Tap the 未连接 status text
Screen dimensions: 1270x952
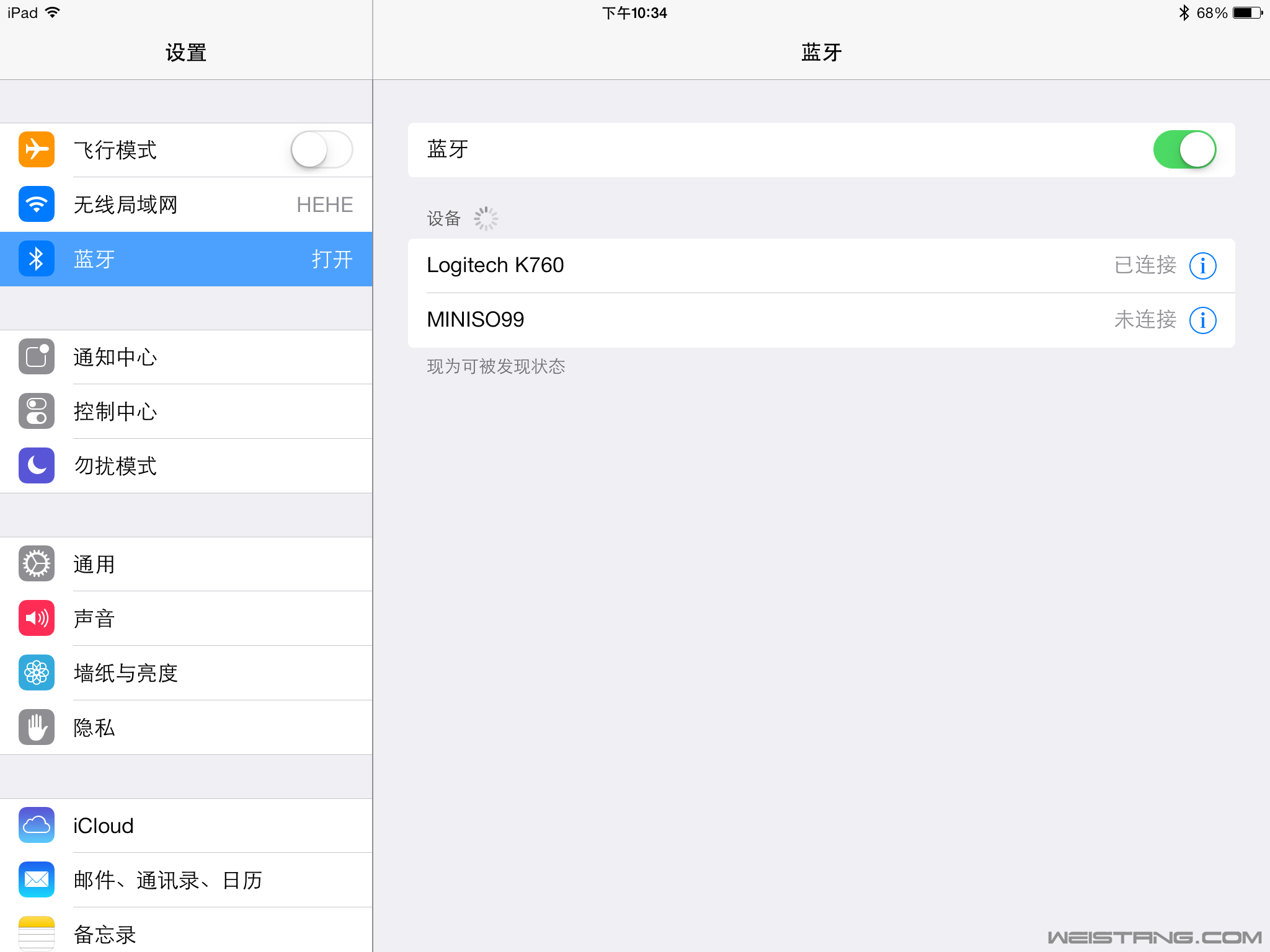pyautogui.click(x=1145, y=320)
